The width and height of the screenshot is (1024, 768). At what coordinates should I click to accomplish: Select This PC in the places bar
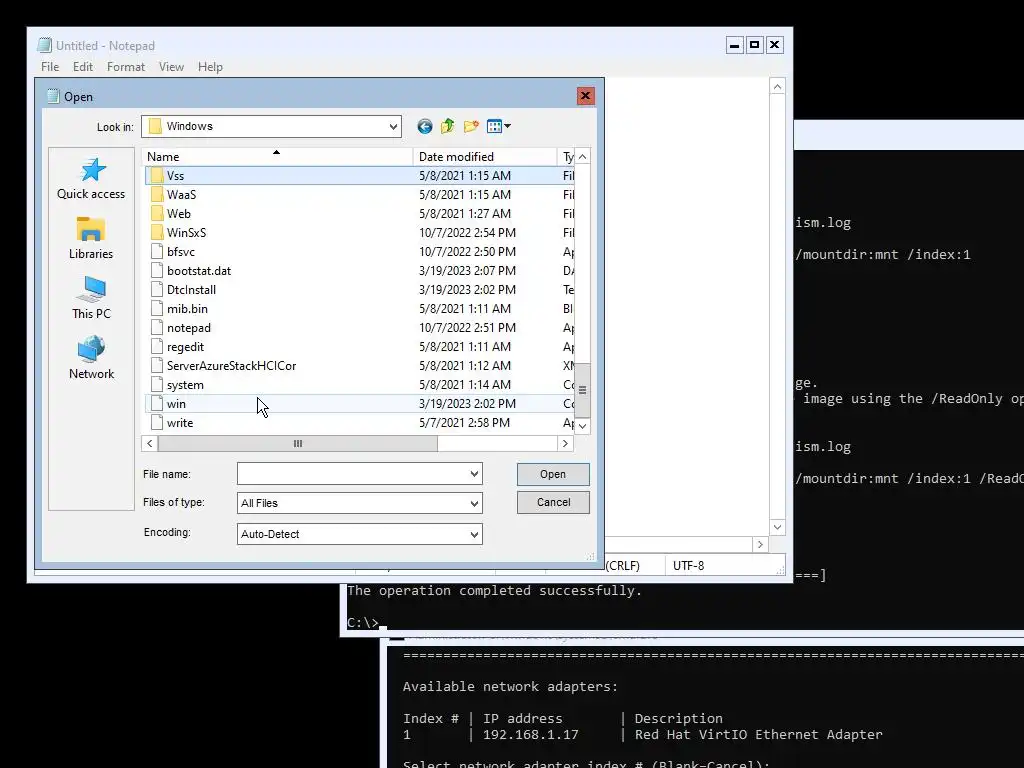click(91, 298)
